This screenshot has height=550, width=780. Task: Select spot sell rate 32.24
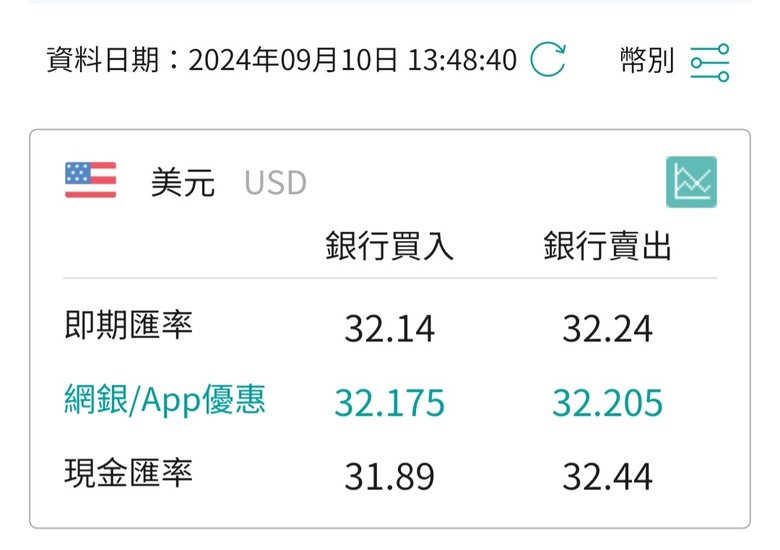pyautogui.click(x=607, y=329)
